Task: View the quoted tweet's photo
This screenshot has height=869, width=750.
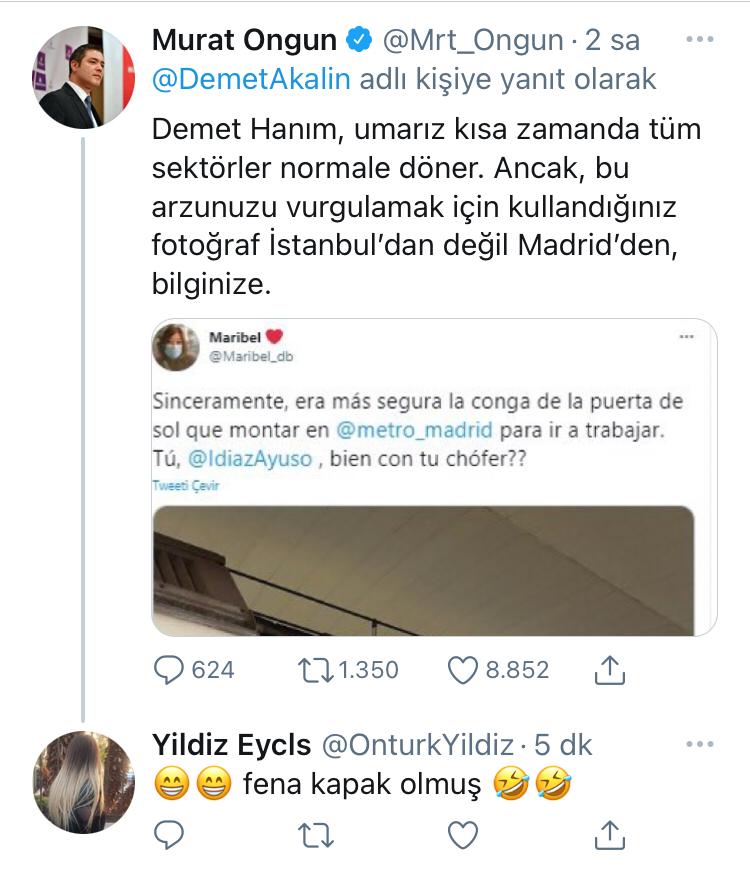Action: click(423, 570)
